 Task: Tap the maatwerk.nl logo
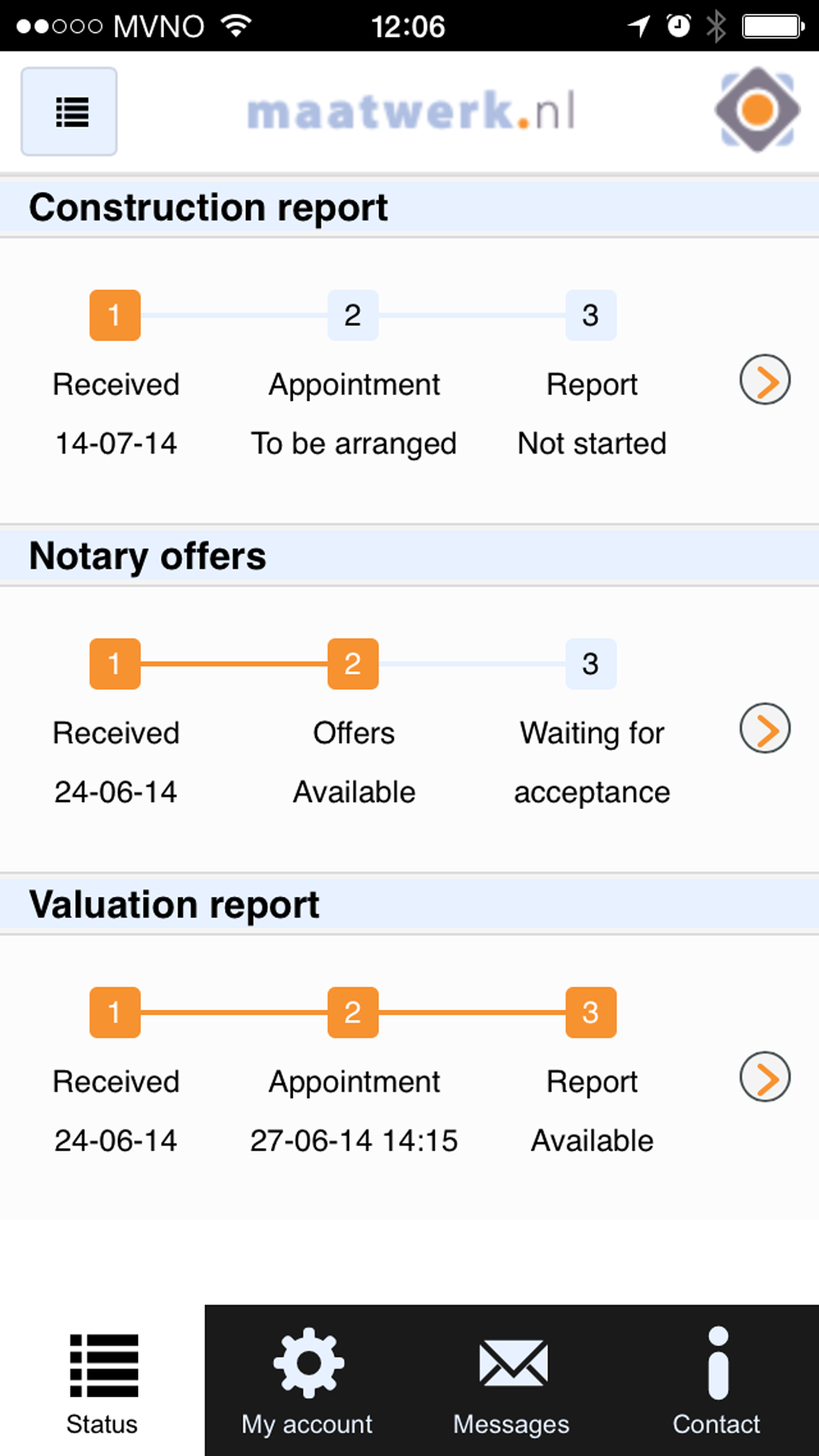click(411, 111)
